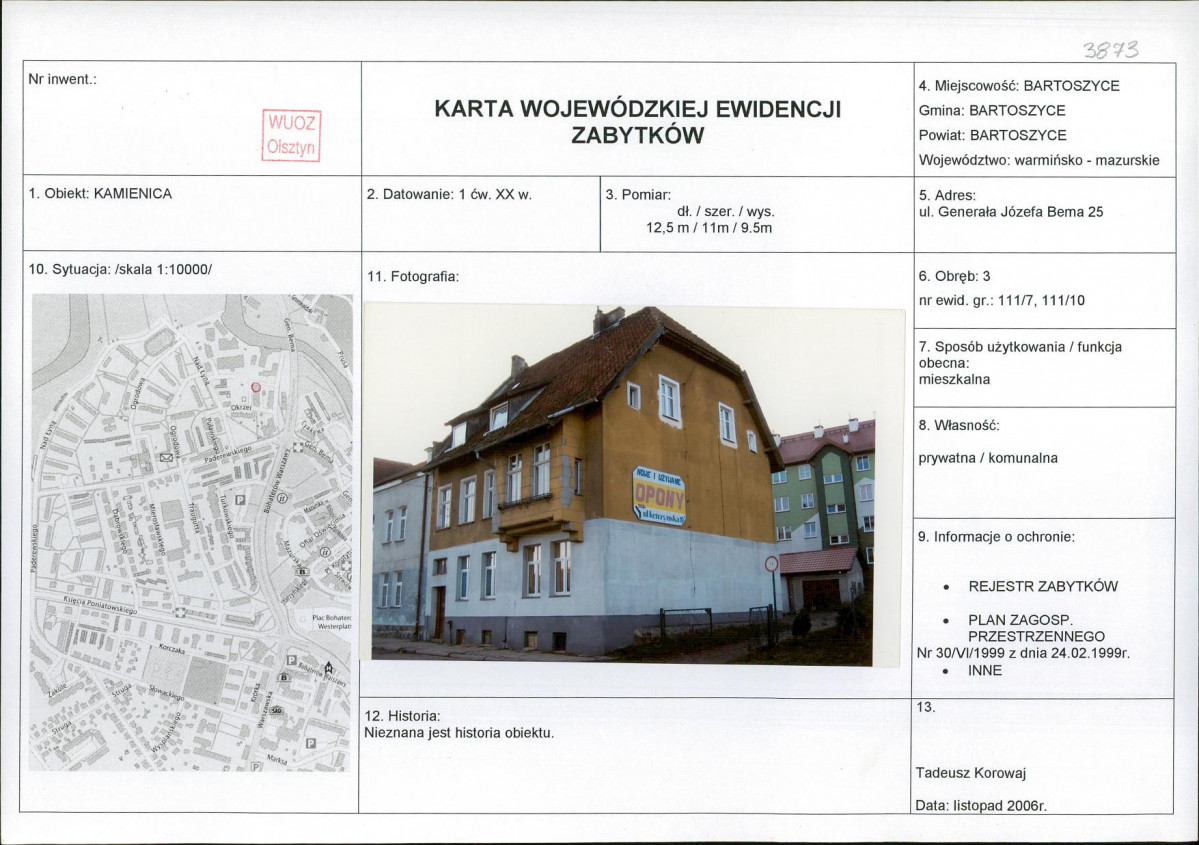Select the dimensions 12,5 m / 11m / 9.5m

(709, 228)
